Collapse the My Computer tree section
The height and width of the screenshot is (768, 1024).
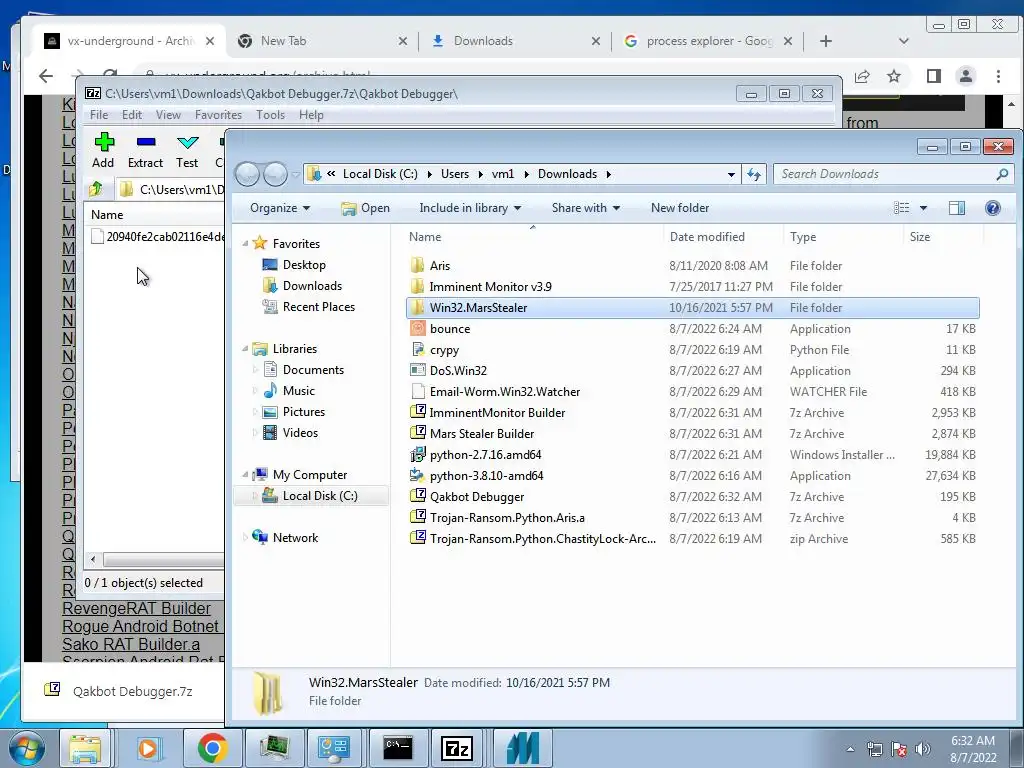(246, 475)
